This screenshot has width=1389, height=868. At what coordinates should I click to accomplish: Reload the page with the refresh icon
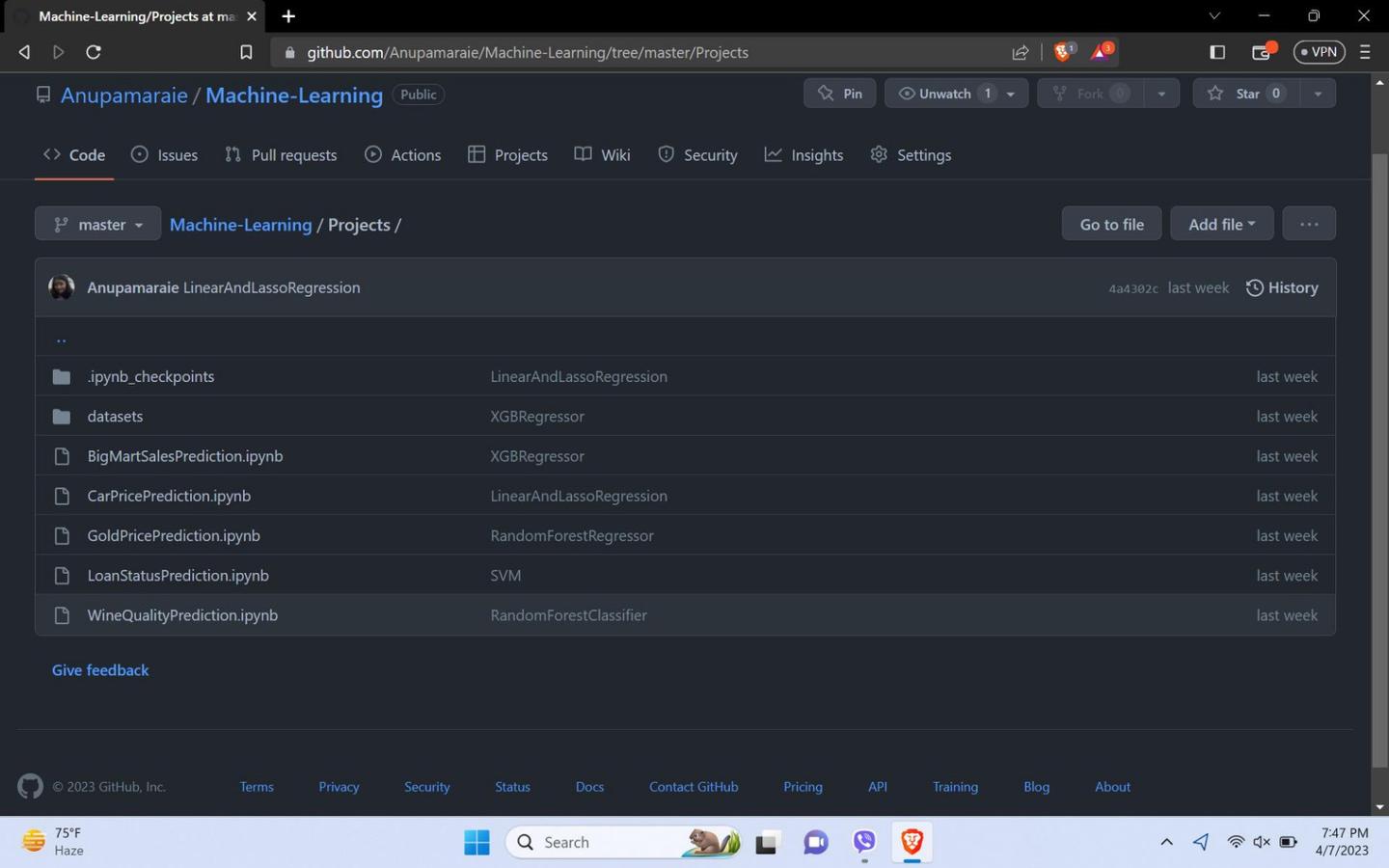pos(94,52)
